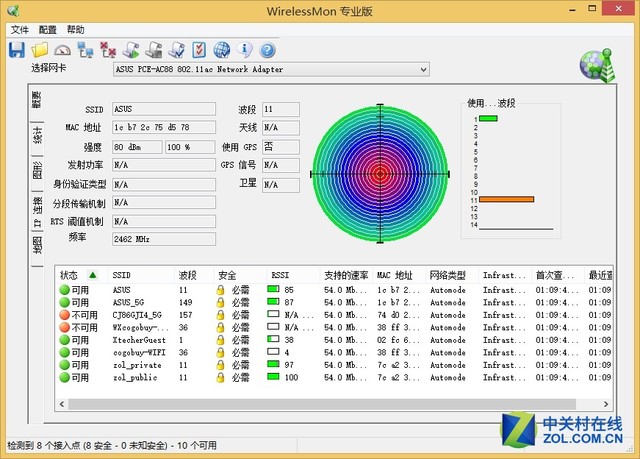This screenshot has height=459, width=640.
Task: Click the 强度 field showing 80 dBm
Action: pos(137,147)
